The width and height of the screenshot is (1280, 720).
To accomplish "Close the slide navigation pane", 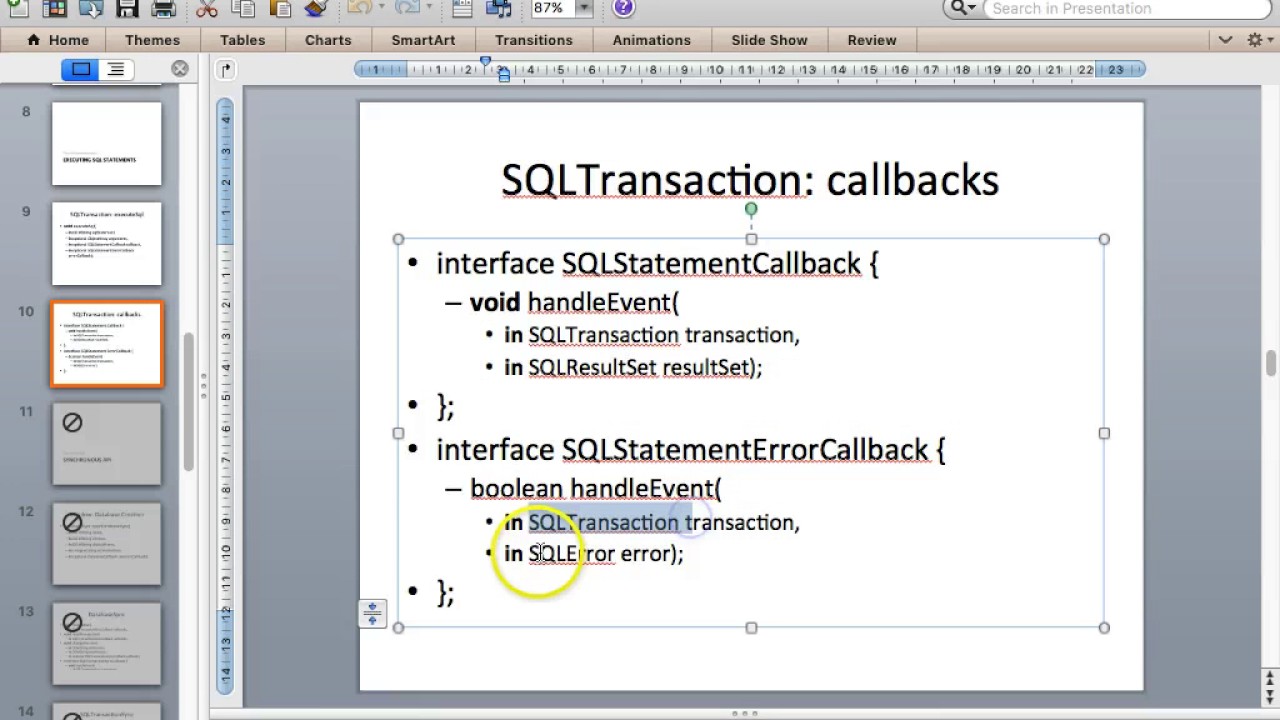I will coord(180,69).
